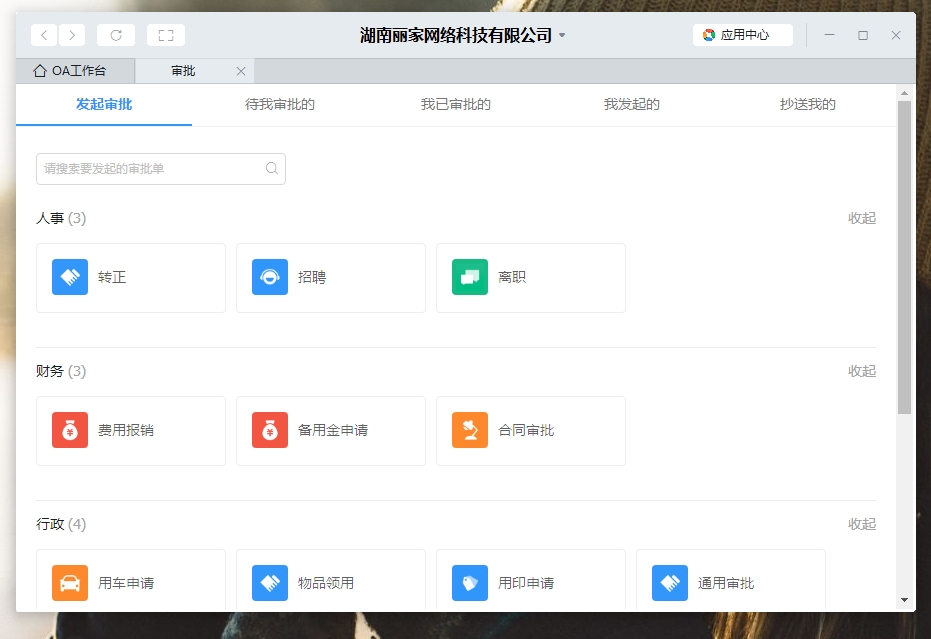This screenshot has height=639, width=931.
Task: Go to the OA工作台 tab
Action: (70, 71)
